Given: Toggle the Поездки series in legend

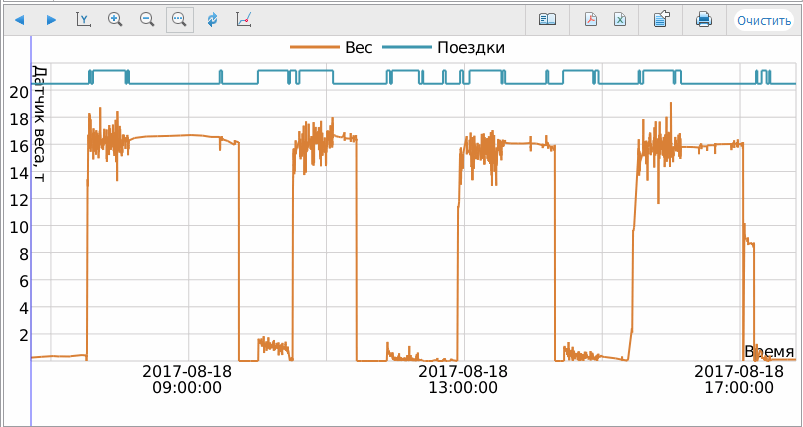Looking at the screenshot, I should pyautogui.click(x=470, y=48).
